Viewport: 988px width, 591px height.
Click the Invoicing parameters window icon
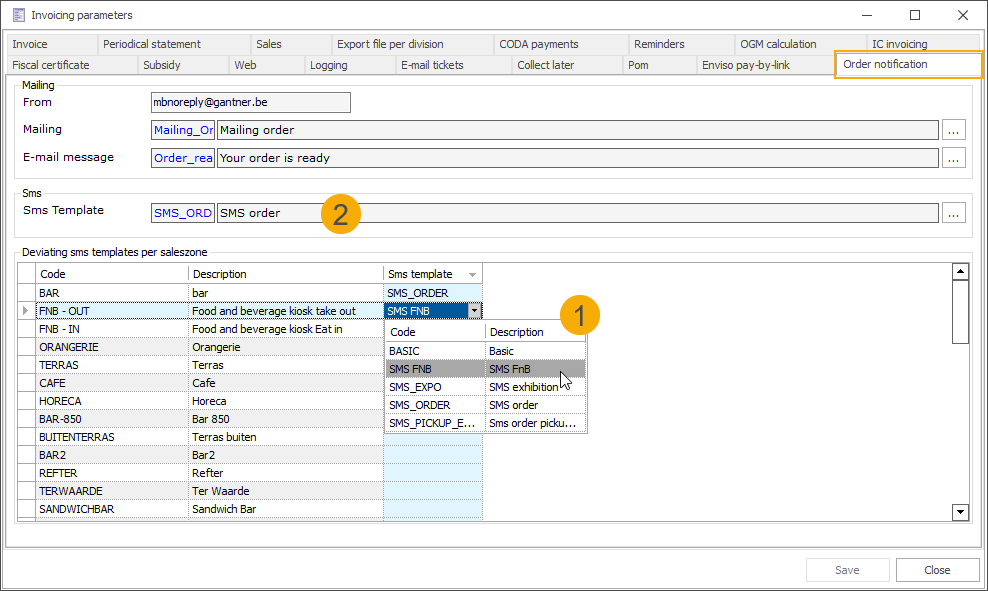click(18, 15)
